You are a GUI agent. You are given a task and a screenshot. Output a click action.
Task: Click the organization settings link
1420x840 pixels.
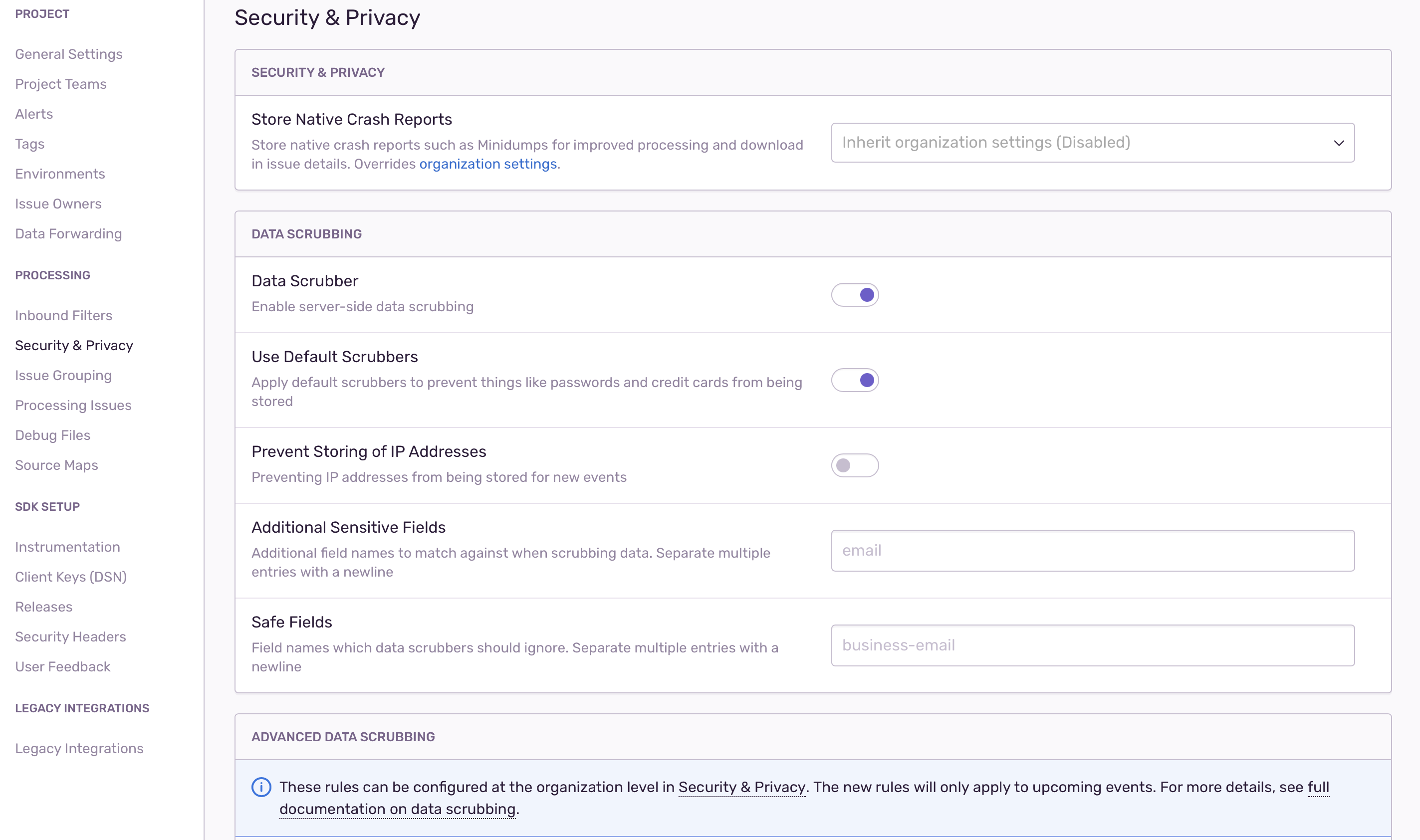tap(487, 164)
